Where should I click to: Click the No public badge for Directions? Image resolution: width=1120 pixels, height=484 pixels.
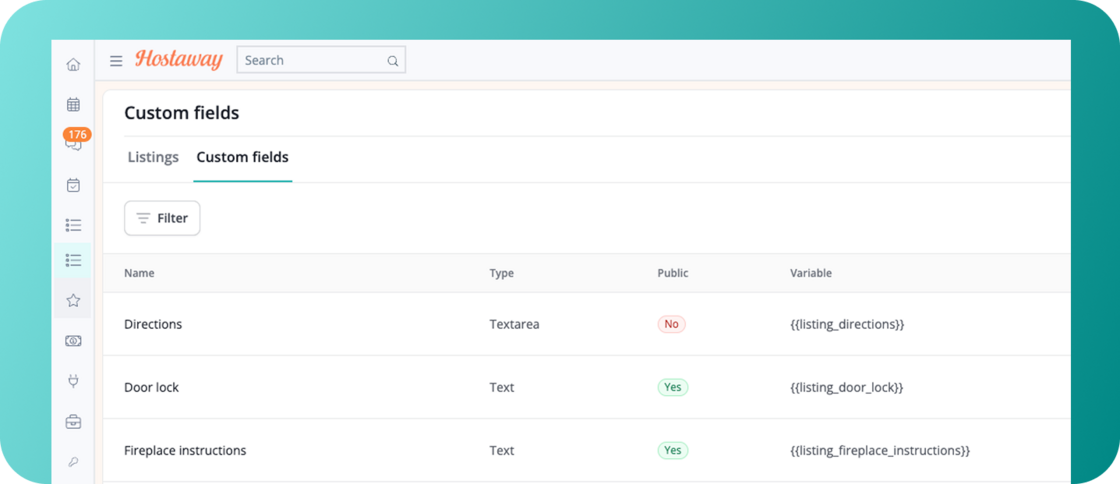pos(671,324)
